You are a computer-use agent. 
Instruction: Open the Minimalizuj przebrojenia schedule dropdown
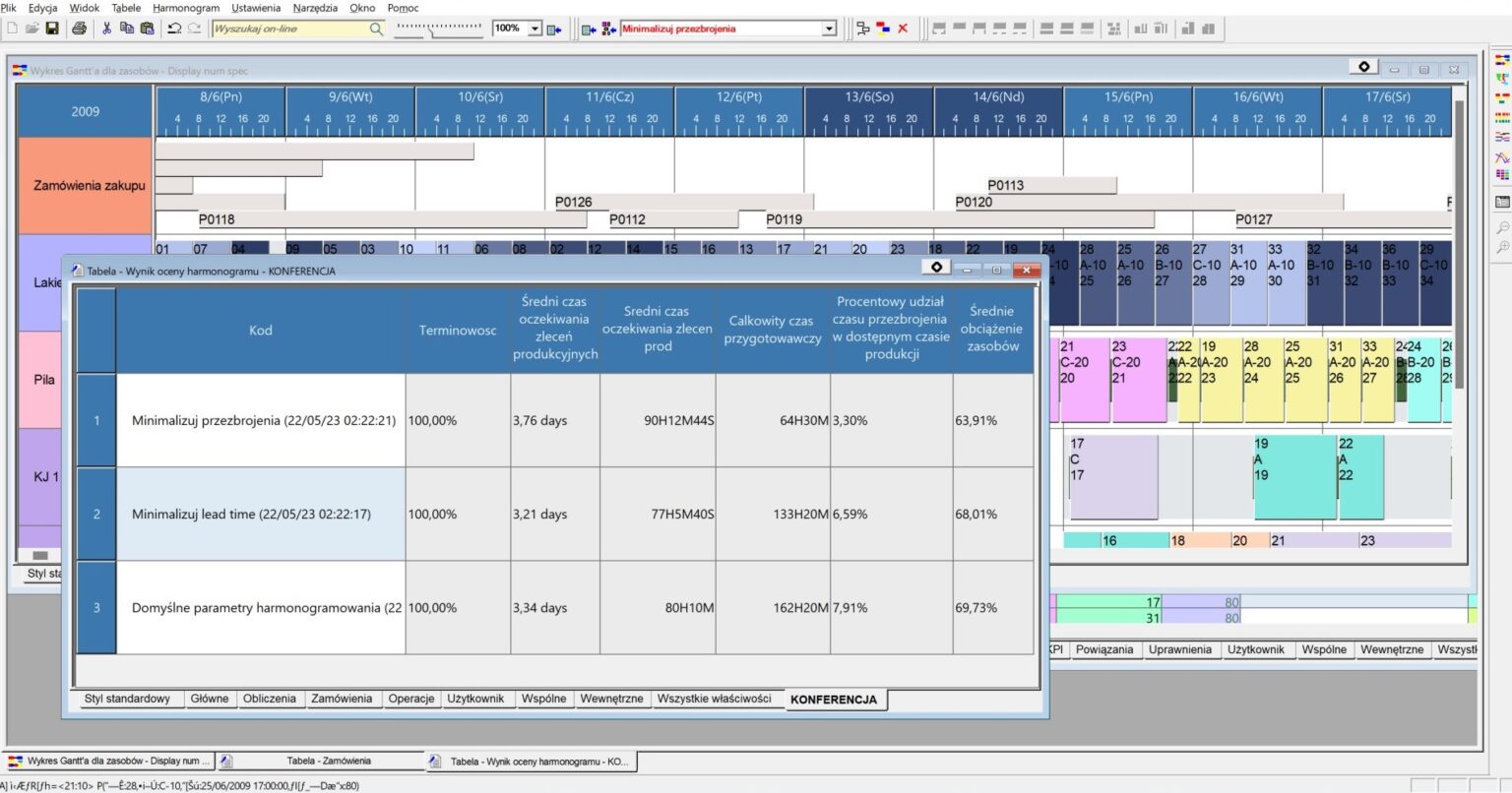(830, 29)
